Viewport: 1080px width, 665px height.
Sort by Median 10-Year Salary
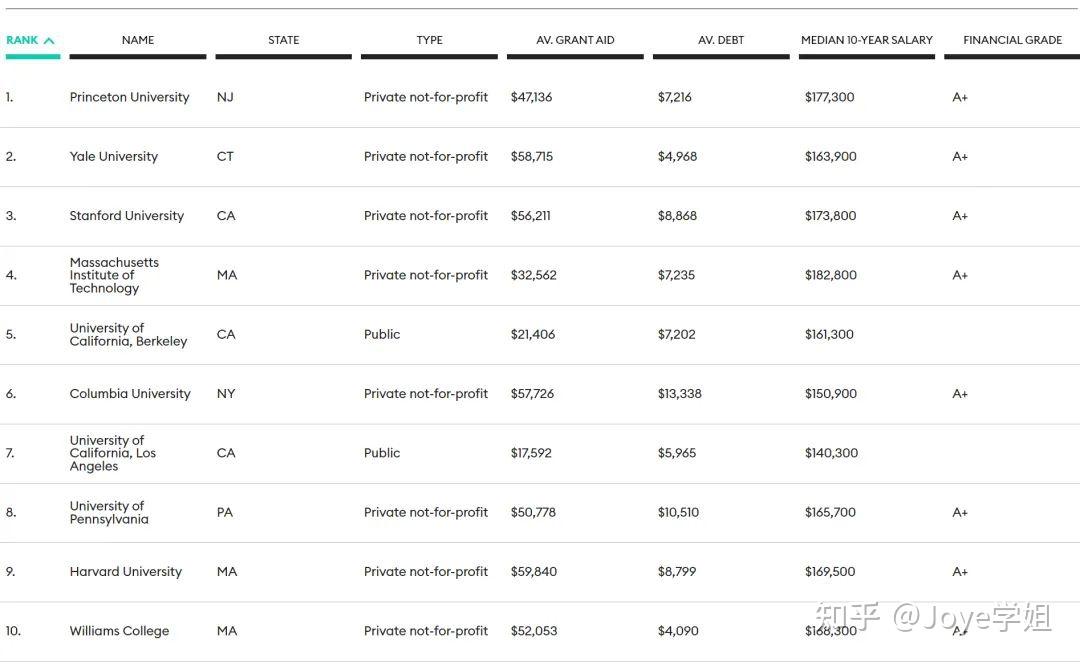[x=866, y=40]
